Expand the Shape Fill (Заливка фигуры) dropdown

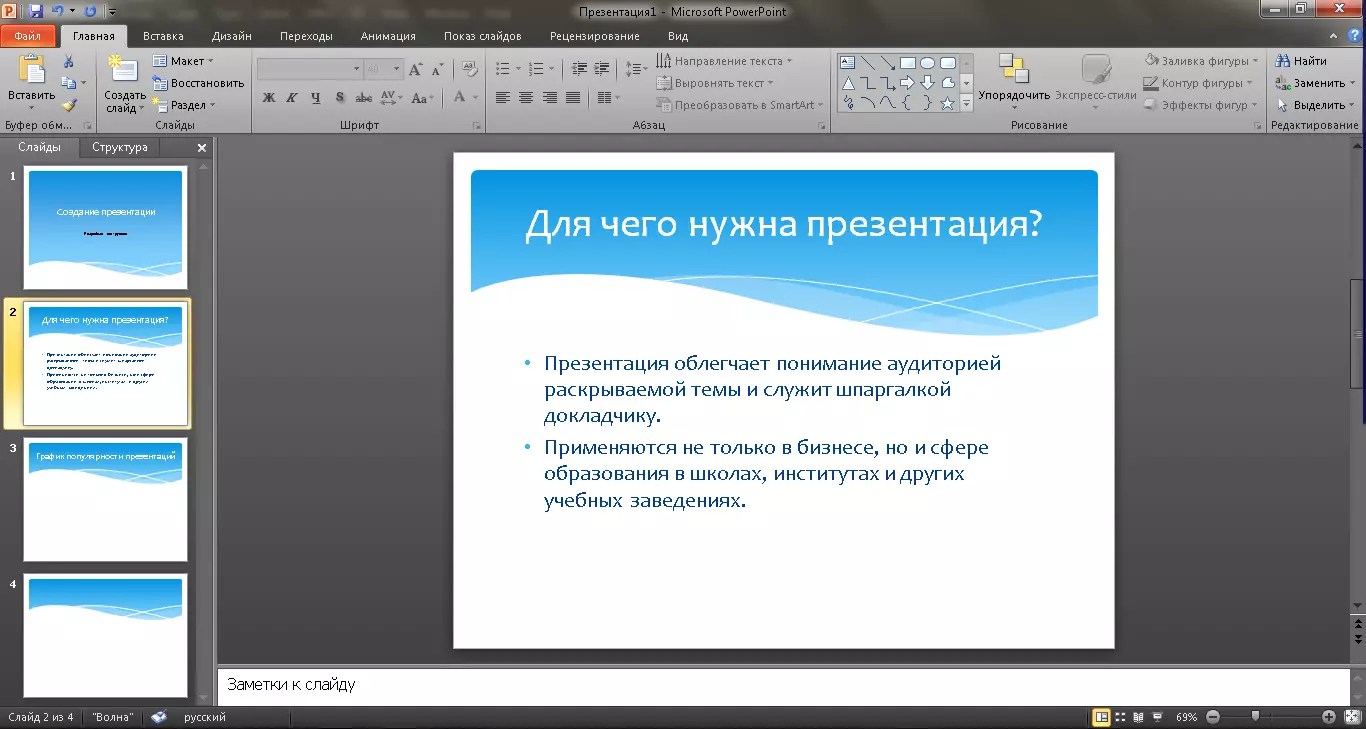[x=1199, y=61]
